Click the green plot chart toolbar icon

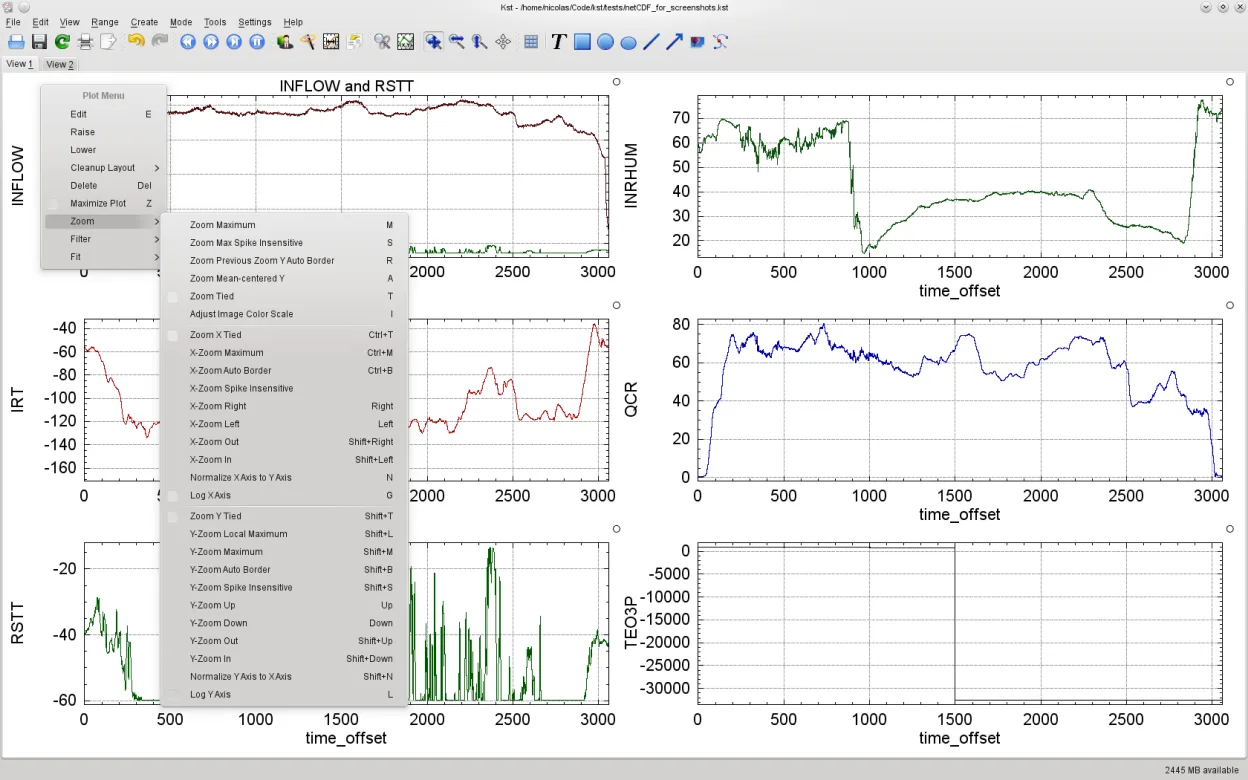[x=405, y=42]
